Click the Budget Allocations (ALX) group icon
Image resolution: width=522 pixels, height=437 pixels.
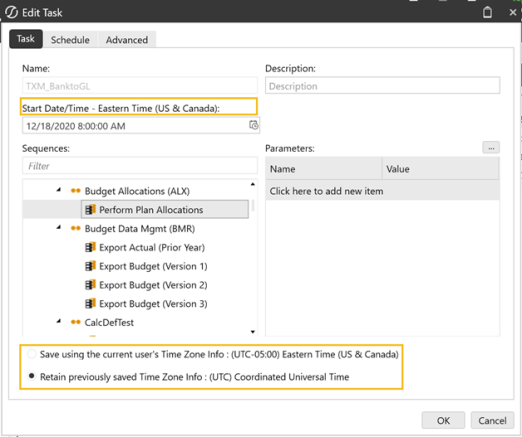pos(76,191)
